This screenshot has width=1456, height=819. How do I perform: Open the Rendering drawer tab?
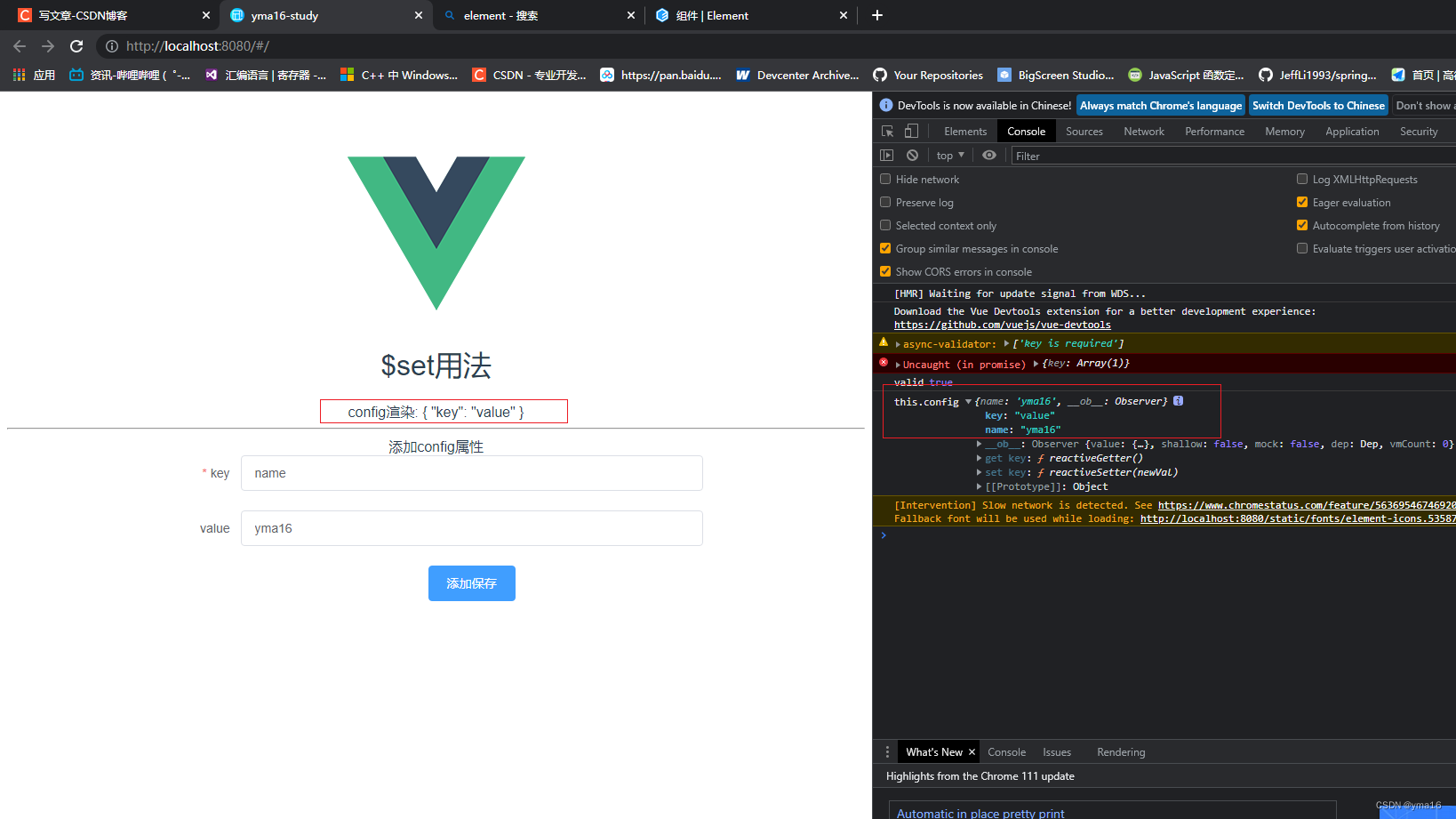coord(1121,752)
